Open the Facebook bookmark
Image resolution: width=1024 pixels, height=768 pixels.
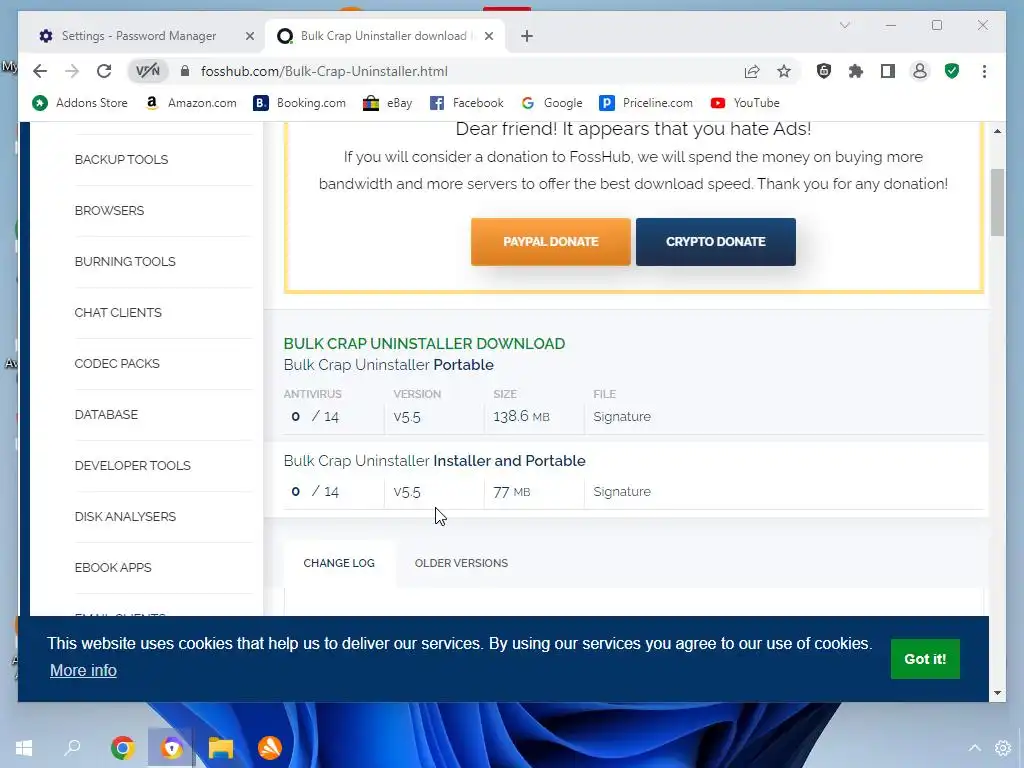point(467,103)
